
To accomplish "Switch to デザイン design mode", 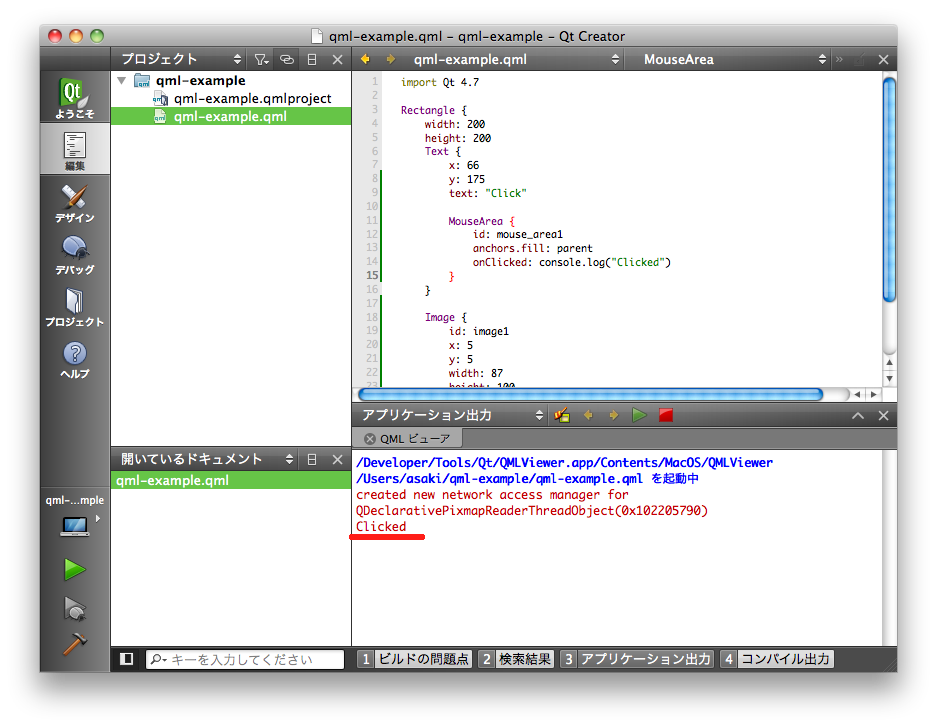I will (74, 203).
